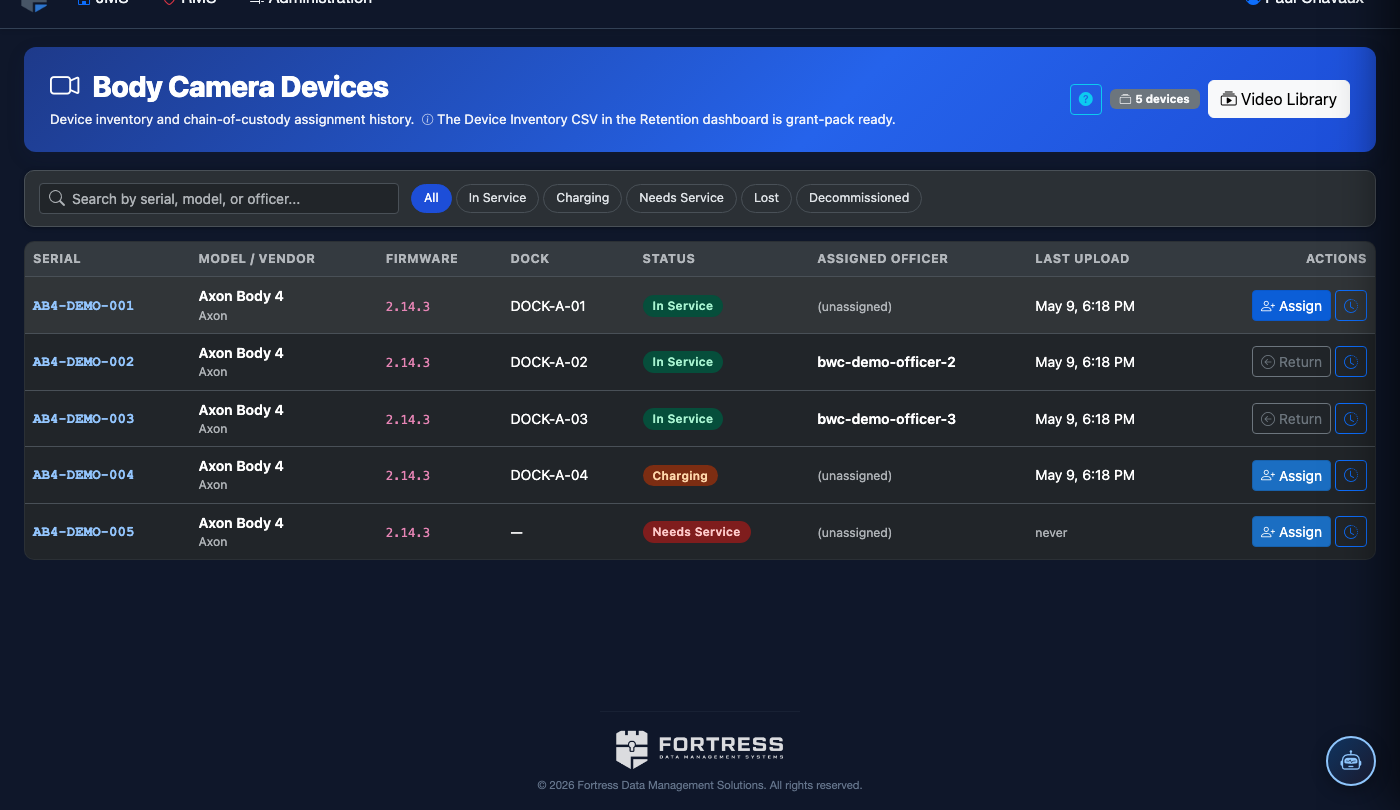The height and width of the screenshot is (810, 1400).
Task: Click the In Service badge for AB4-DEMO-001
Action: pos(682,306)
